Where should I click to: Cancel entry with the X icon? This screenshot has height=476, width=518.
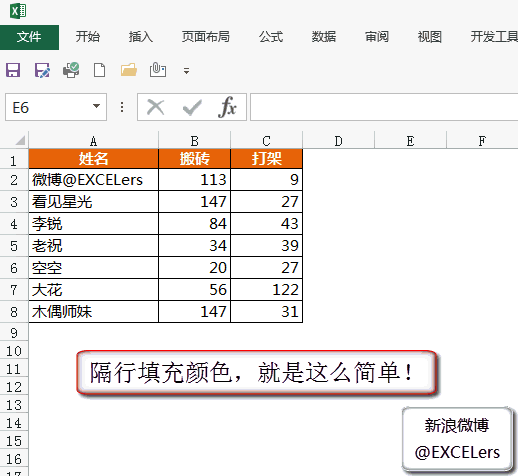[156, 107]
